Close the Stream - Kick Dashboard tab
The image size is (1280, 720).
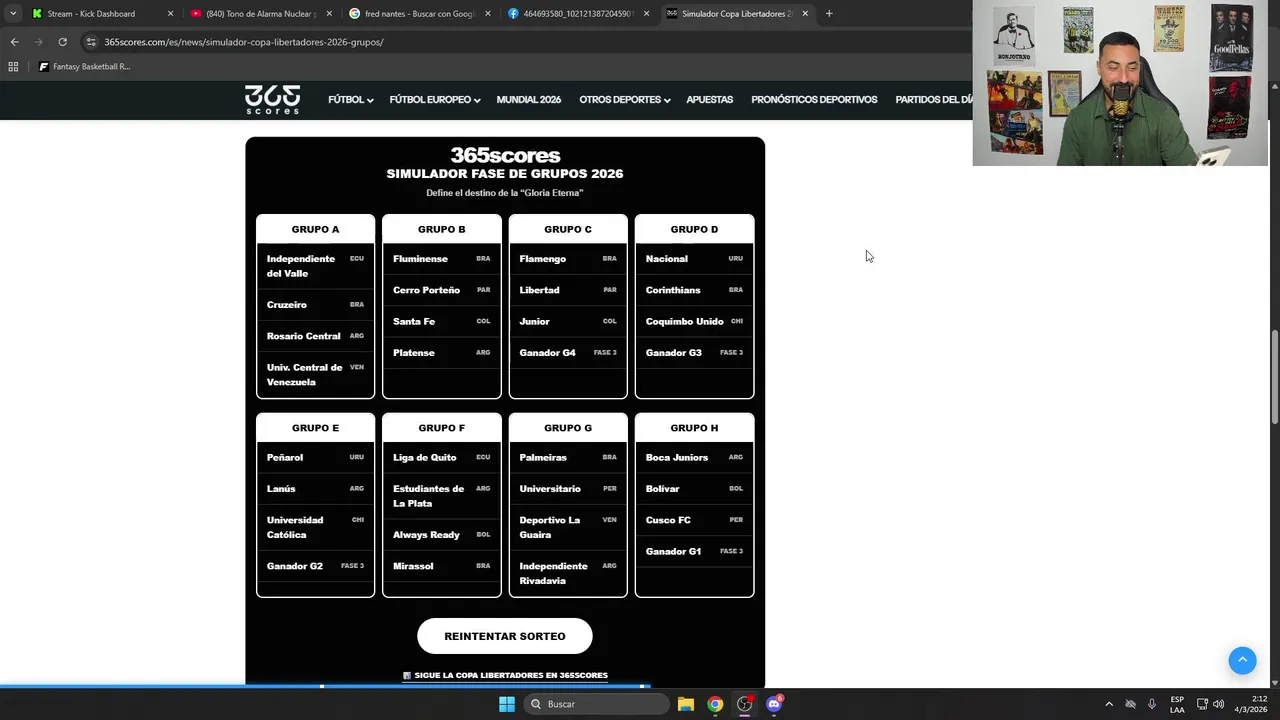pyautogui.click(x=170, y=14)
